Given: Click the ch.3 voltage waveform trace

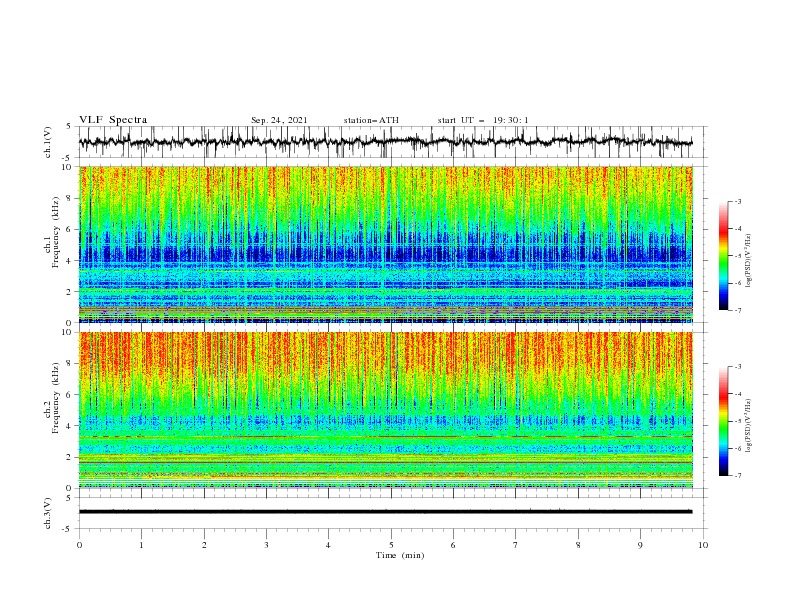Looking at the screenshot, I should [385, 512].
